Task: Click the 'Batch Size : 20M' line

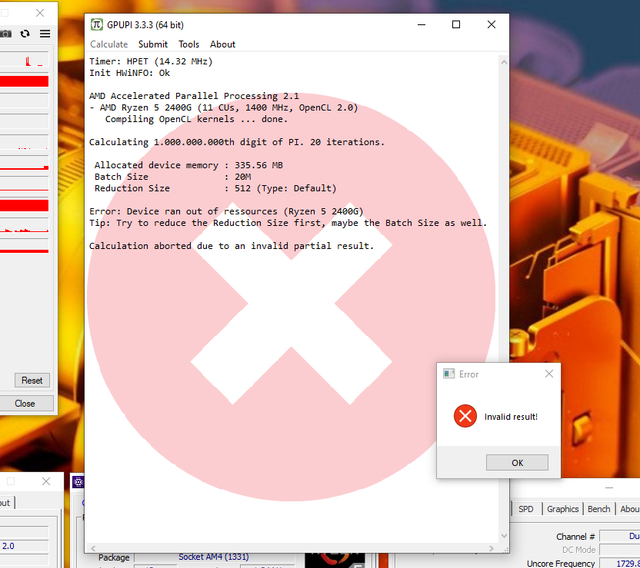Action: (173, 177)
